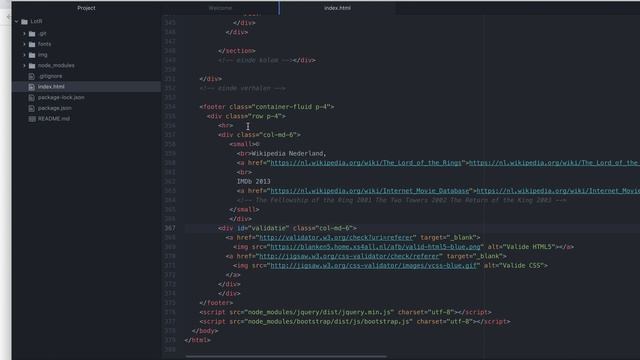Image resolution: width=640 pixels, height=360 pixels.
Task: Click the 'Wikipedia Nederland,' text
Action: 289,153
